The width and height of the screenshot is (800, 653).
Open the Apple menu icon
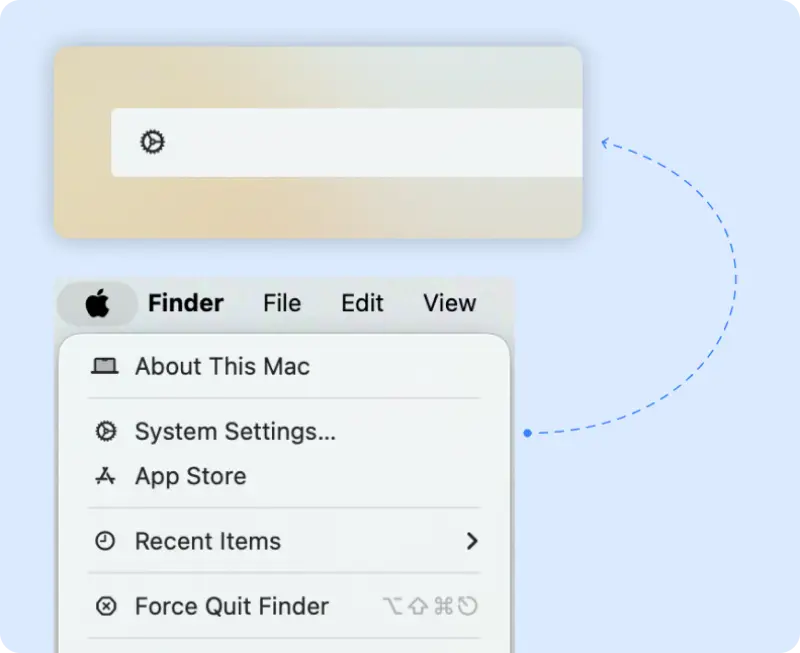point(97,304)
